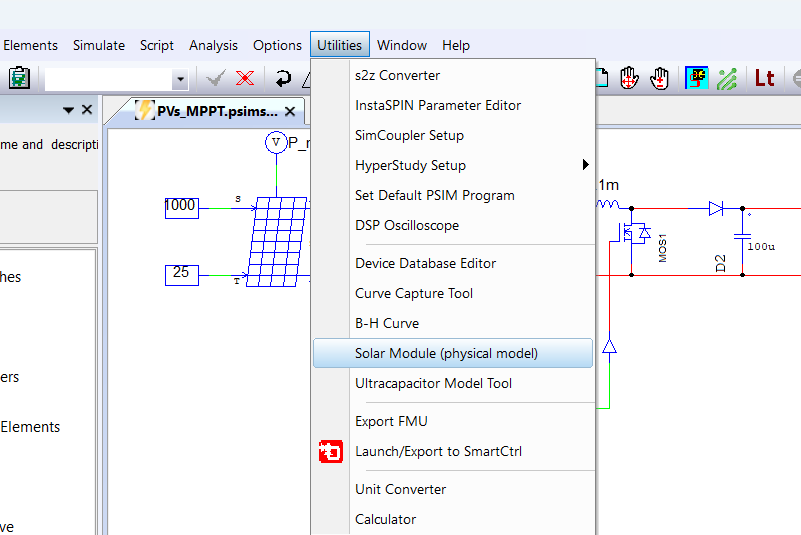Click the Lt (LTspice) toolbar icon

tap(765, 79)
